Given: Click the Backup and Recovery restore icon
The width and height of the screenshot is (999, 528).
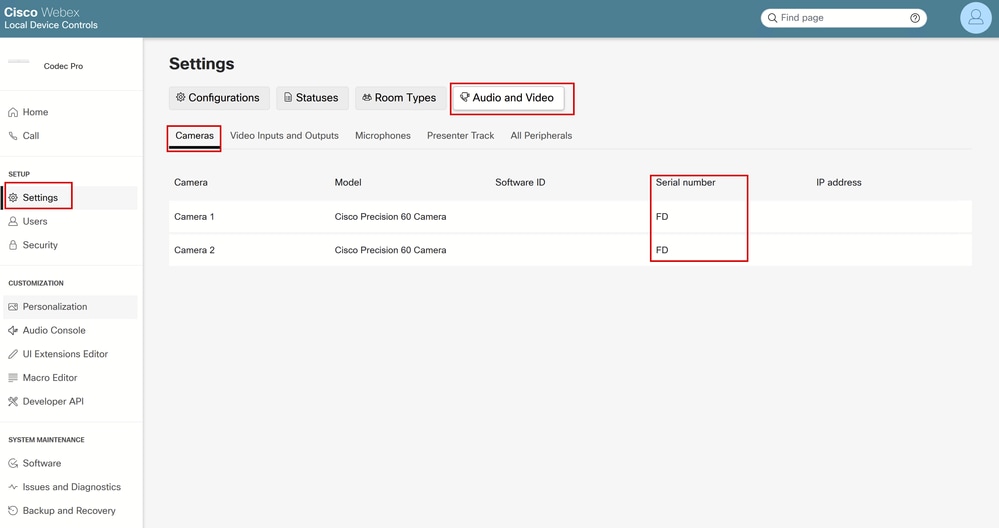Looking at the screenshot, I should (x=13, y=510).
